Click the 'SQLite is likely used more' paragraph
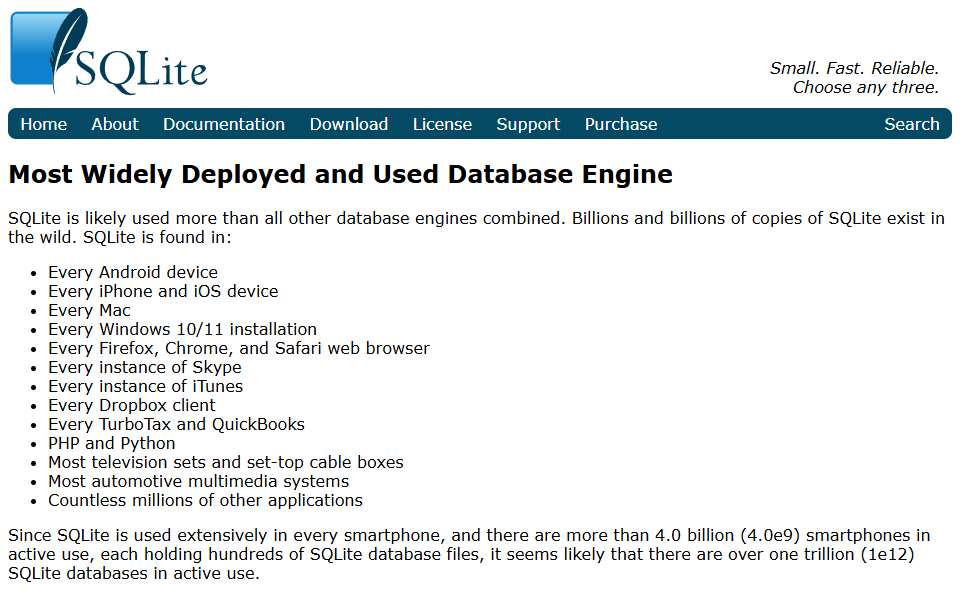The image size is (960, 600). point(476,228)
